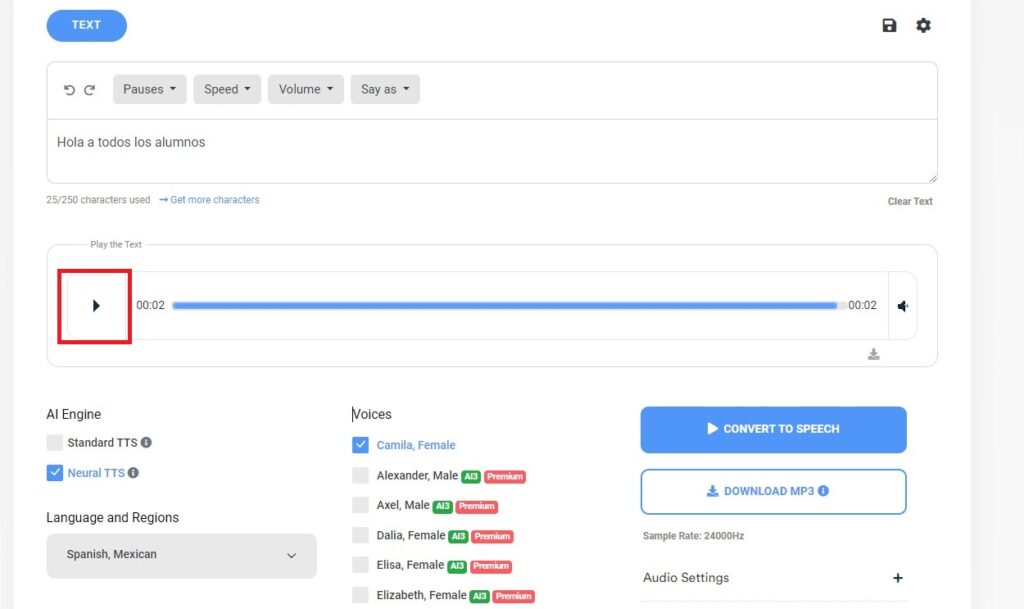Click the save icon at top right

(889, 26)
